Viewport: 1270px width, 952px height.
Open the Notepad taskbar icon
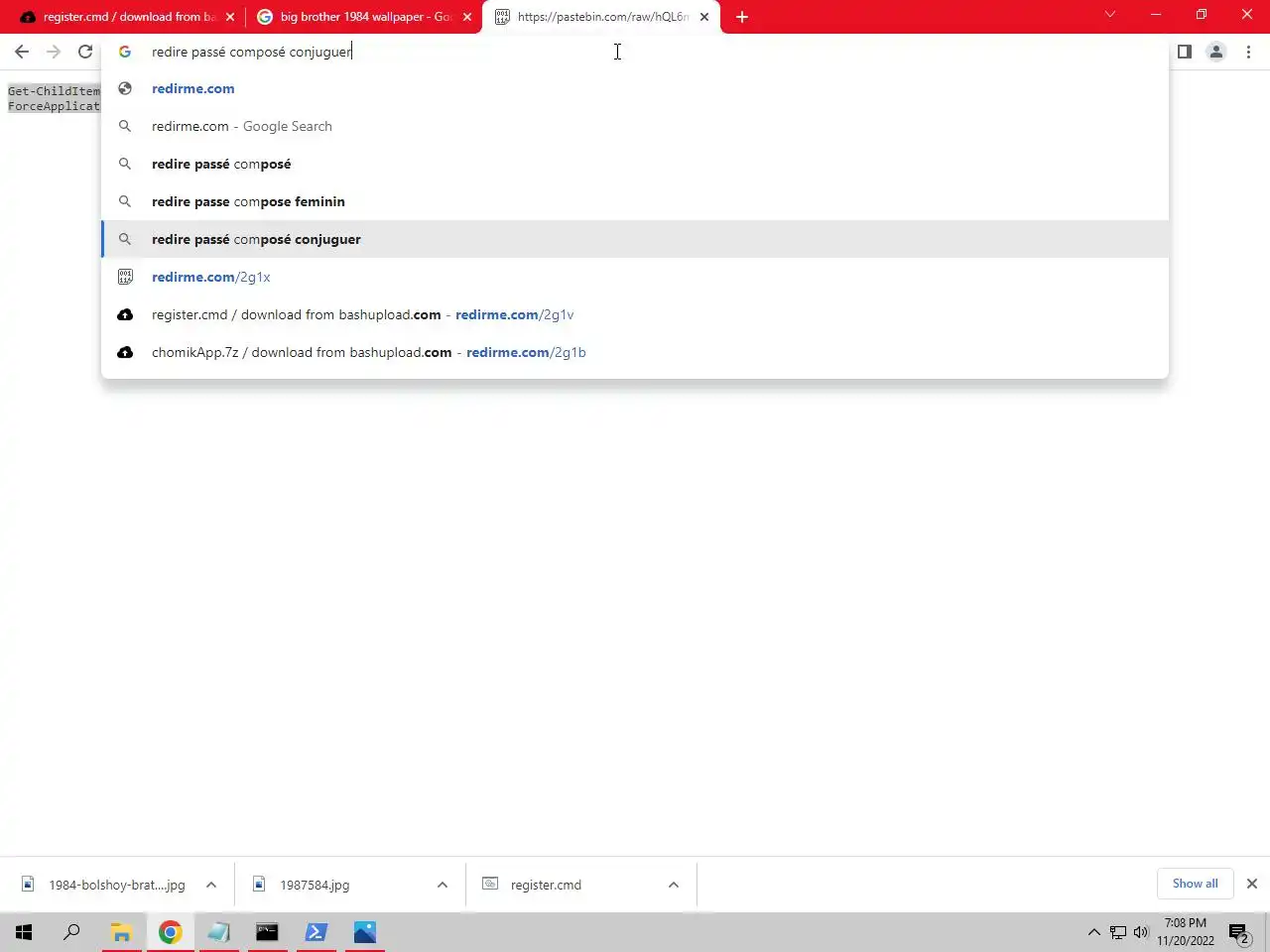(218, 932)
